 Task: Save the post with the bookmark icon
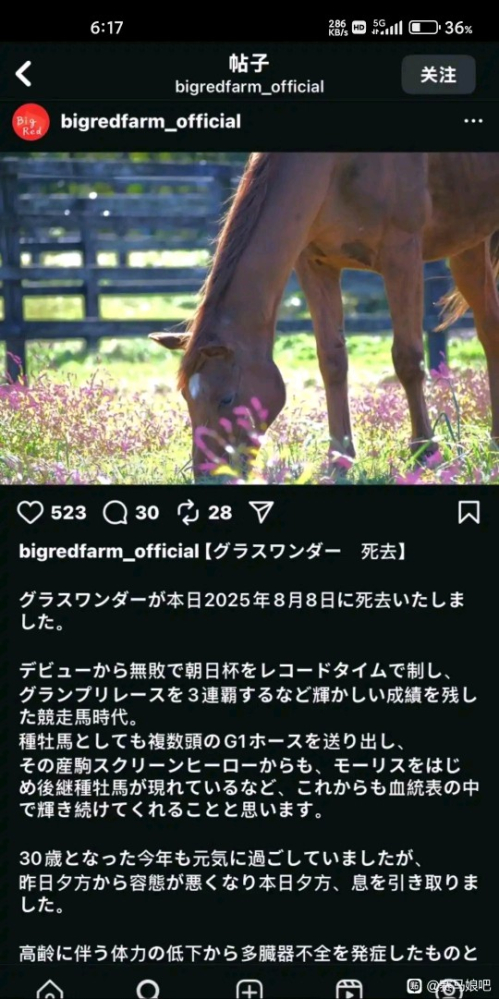tap(469, 513)
